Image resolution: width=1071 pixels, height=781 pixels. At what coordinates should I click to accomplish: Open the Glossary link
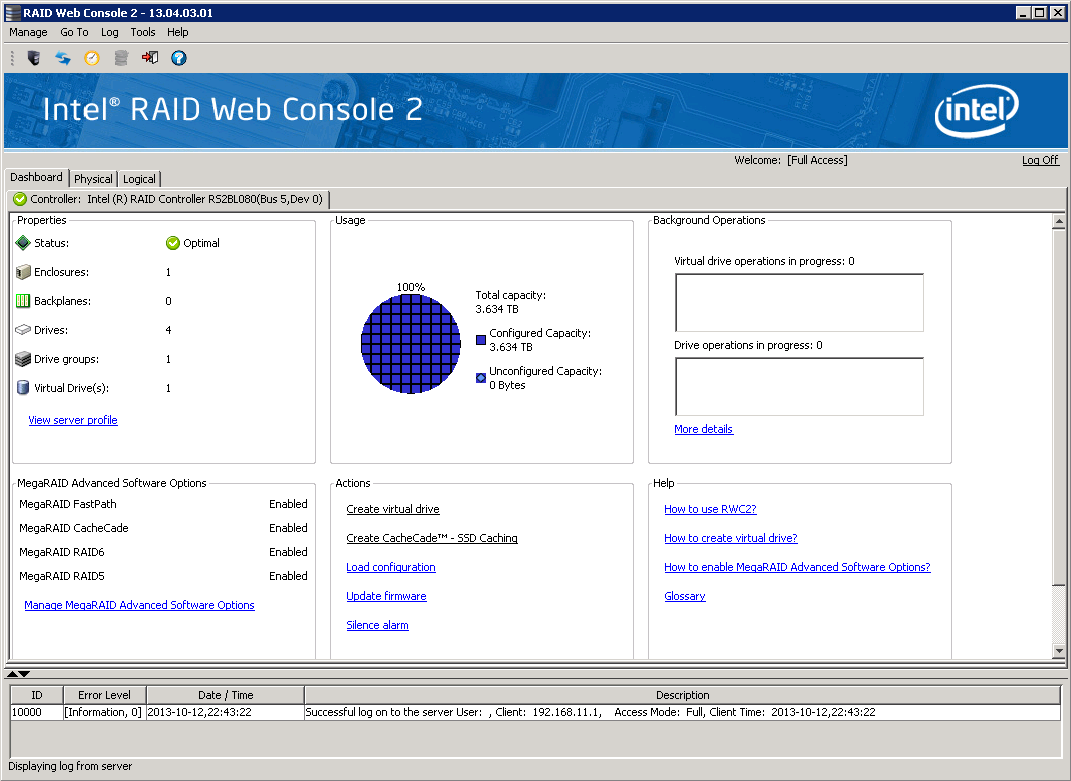684,596
